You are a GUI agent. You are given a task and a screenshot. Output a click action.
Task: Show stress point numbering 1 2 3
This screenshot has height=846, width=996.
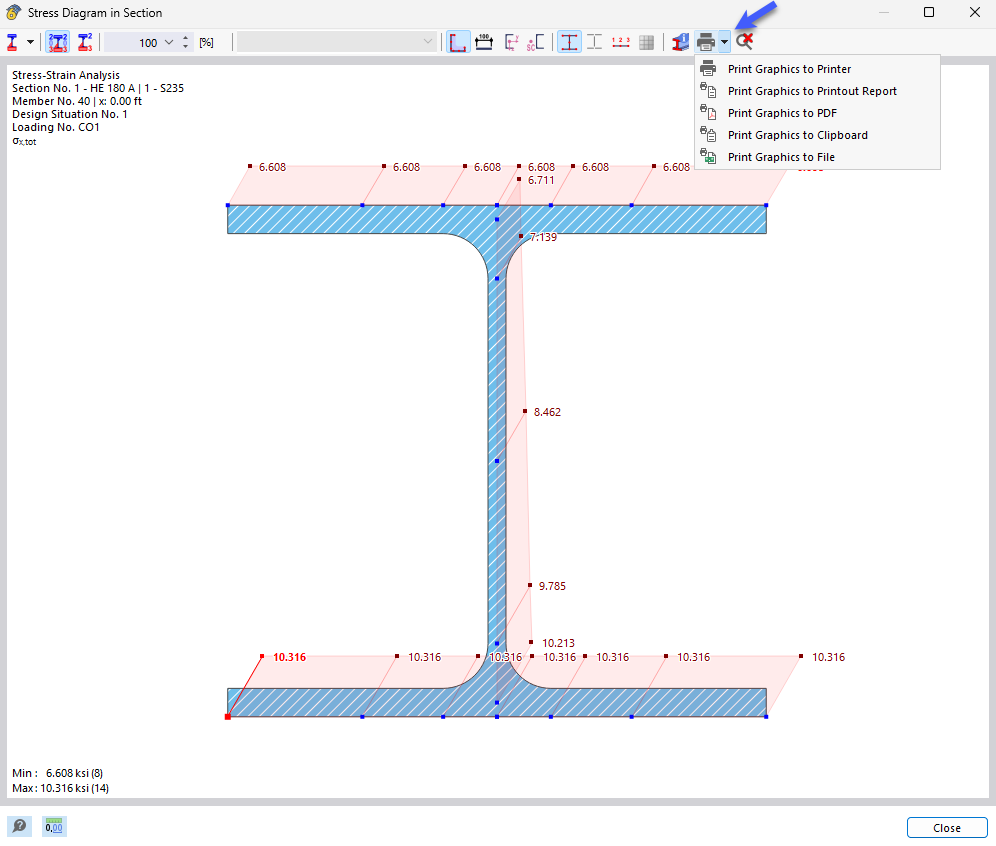point(620,42)
